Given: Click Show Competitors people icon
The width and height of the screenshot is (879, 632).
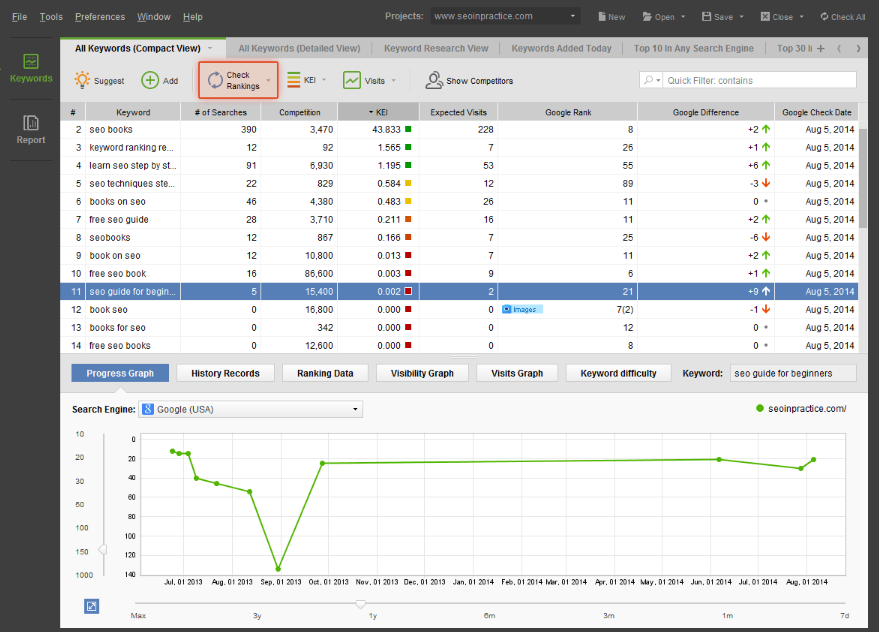Looking at the screenshot, I should [434, 80].
